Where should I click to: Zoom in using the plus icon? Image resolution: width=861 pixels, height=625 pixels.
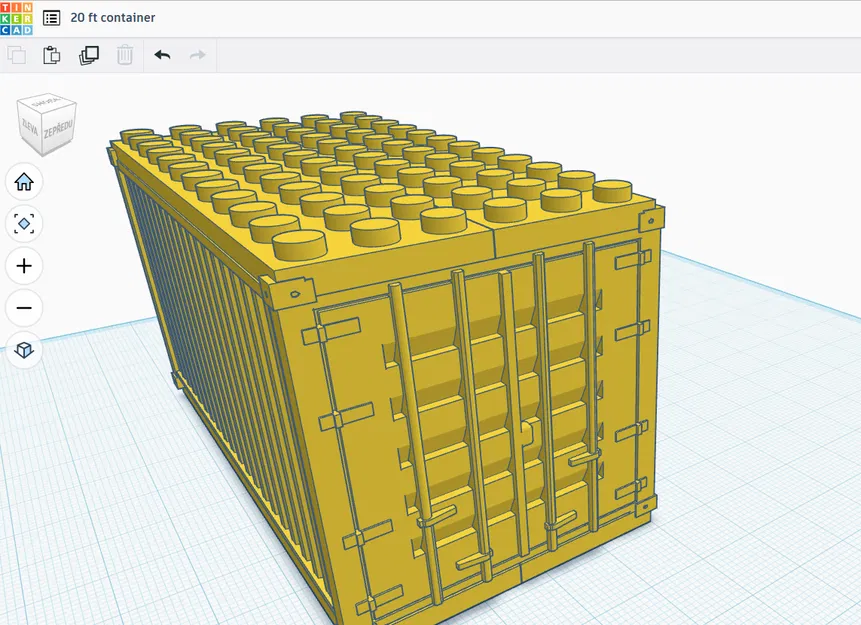[24, 266]
